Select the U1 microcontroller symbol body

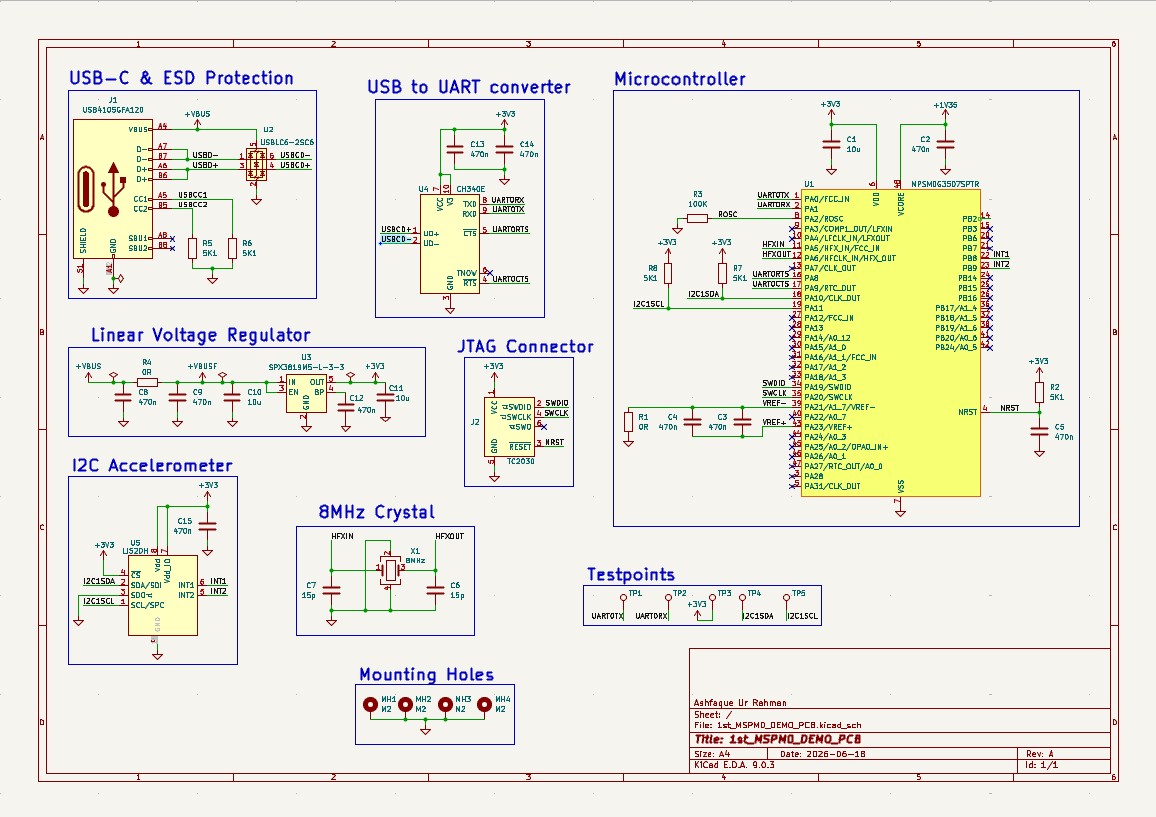[891, 343]
